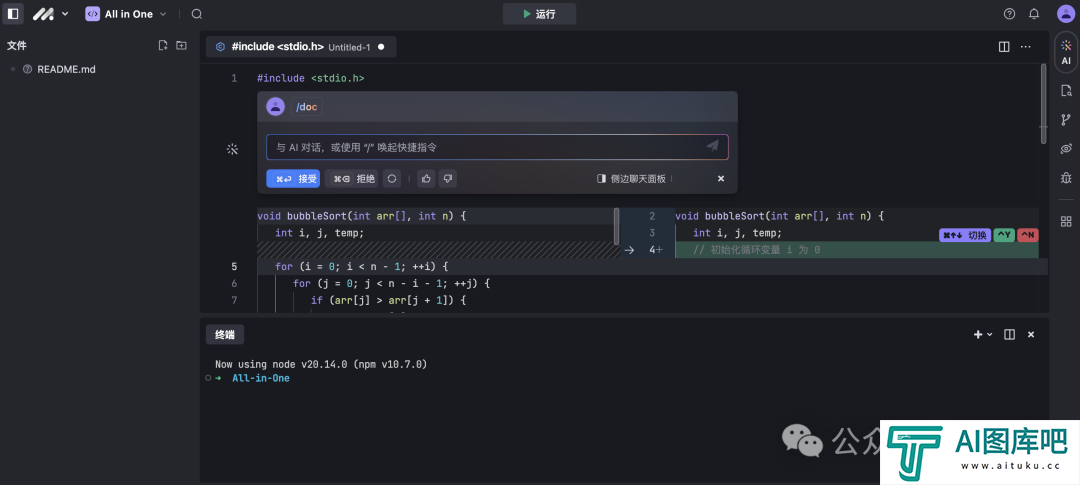The image size is (1080, 485).
Task: Give the AI response a thumbs down
Action: (448, 179)
